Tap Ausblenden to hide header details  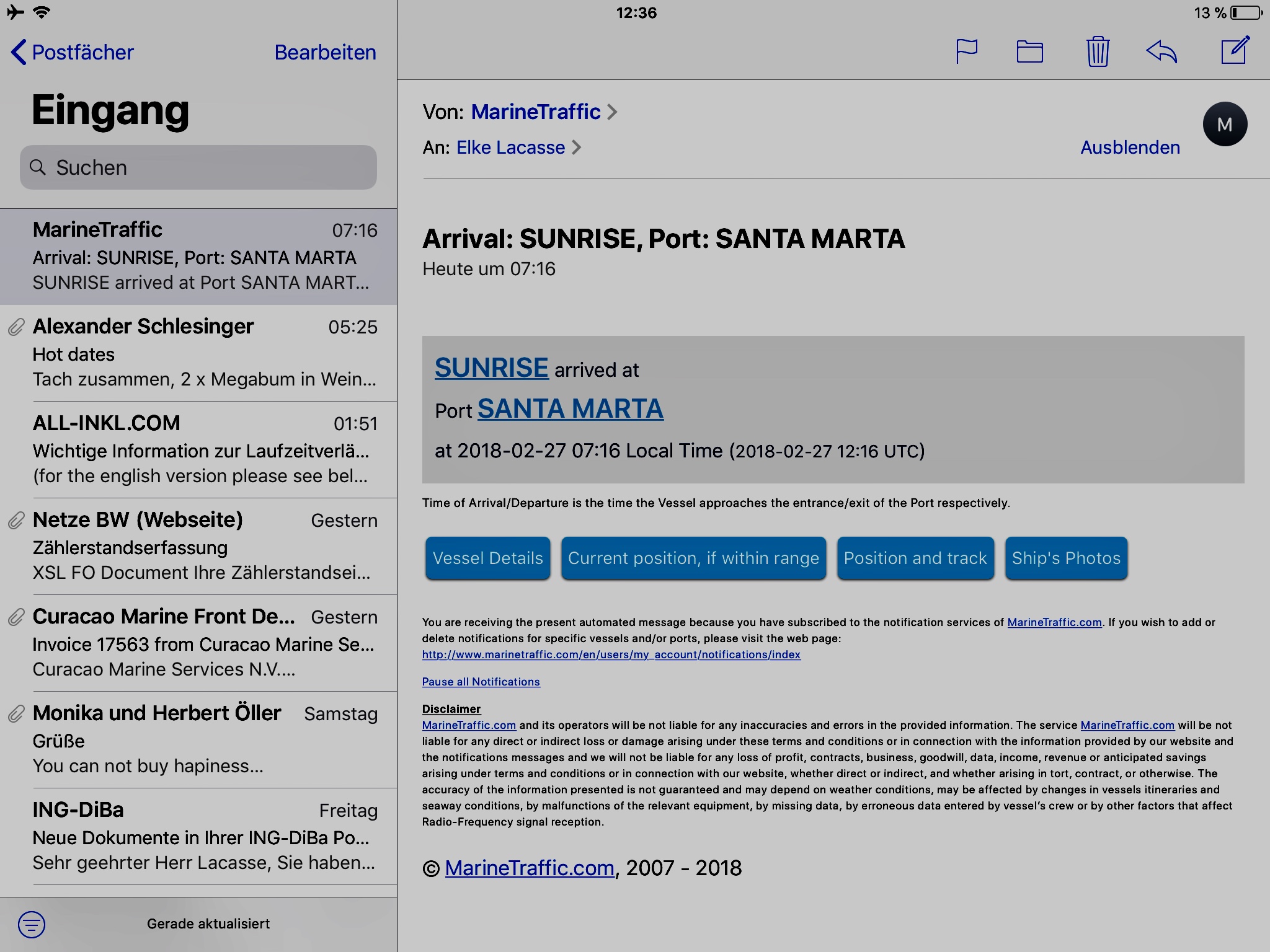click(1130, 148)
